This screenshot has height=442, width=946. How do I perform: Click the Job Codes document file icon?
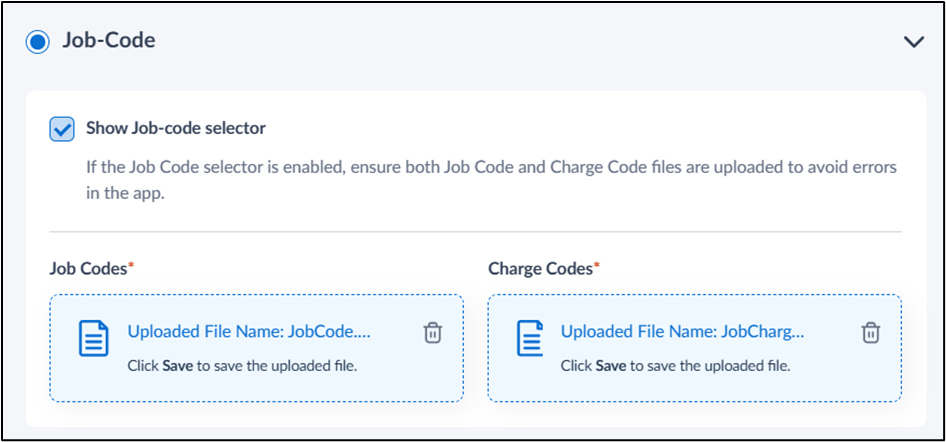tap(94, 338)
